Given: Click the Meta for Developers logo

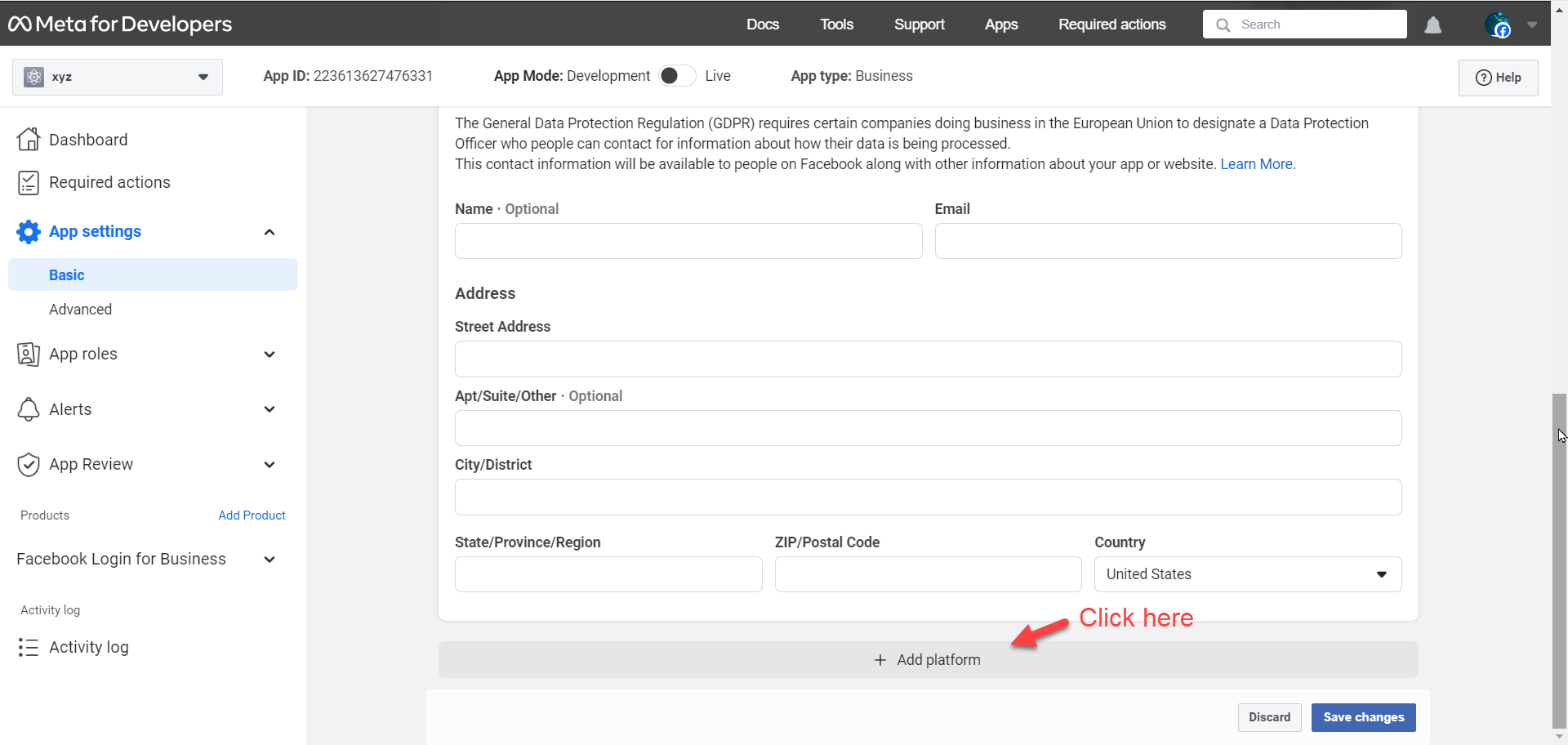Looking at the screenshot, I should (120, 25).
